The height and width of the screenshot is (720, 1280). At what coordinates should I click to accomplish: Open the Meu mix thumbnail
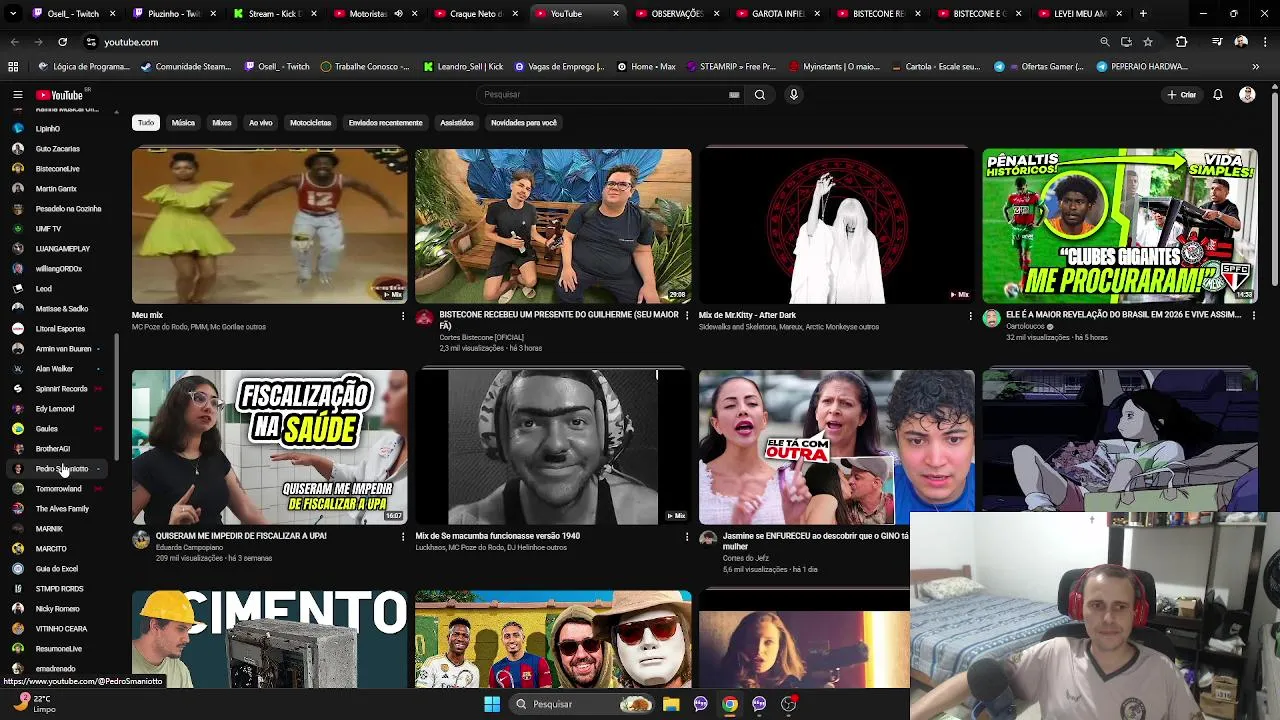pyautogui.click(x=270, y=226)
